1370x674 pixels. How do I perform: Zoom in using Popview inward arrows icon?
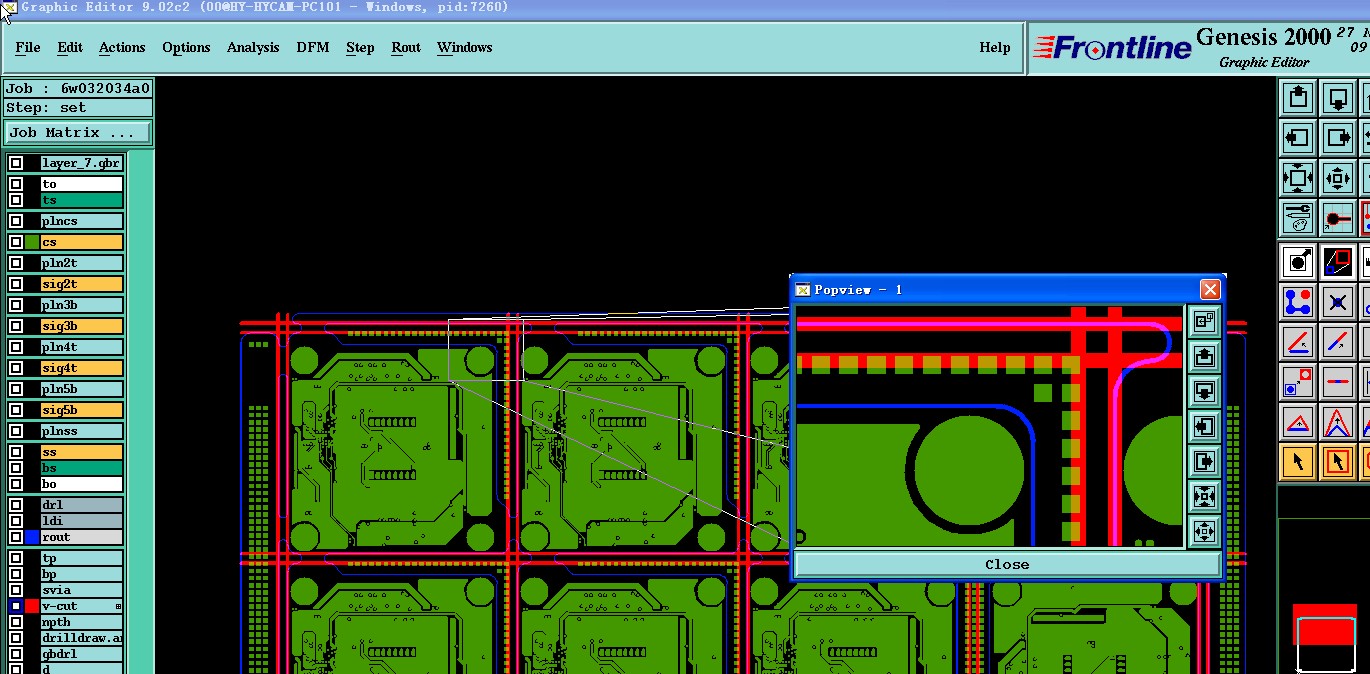[1204, 496]
